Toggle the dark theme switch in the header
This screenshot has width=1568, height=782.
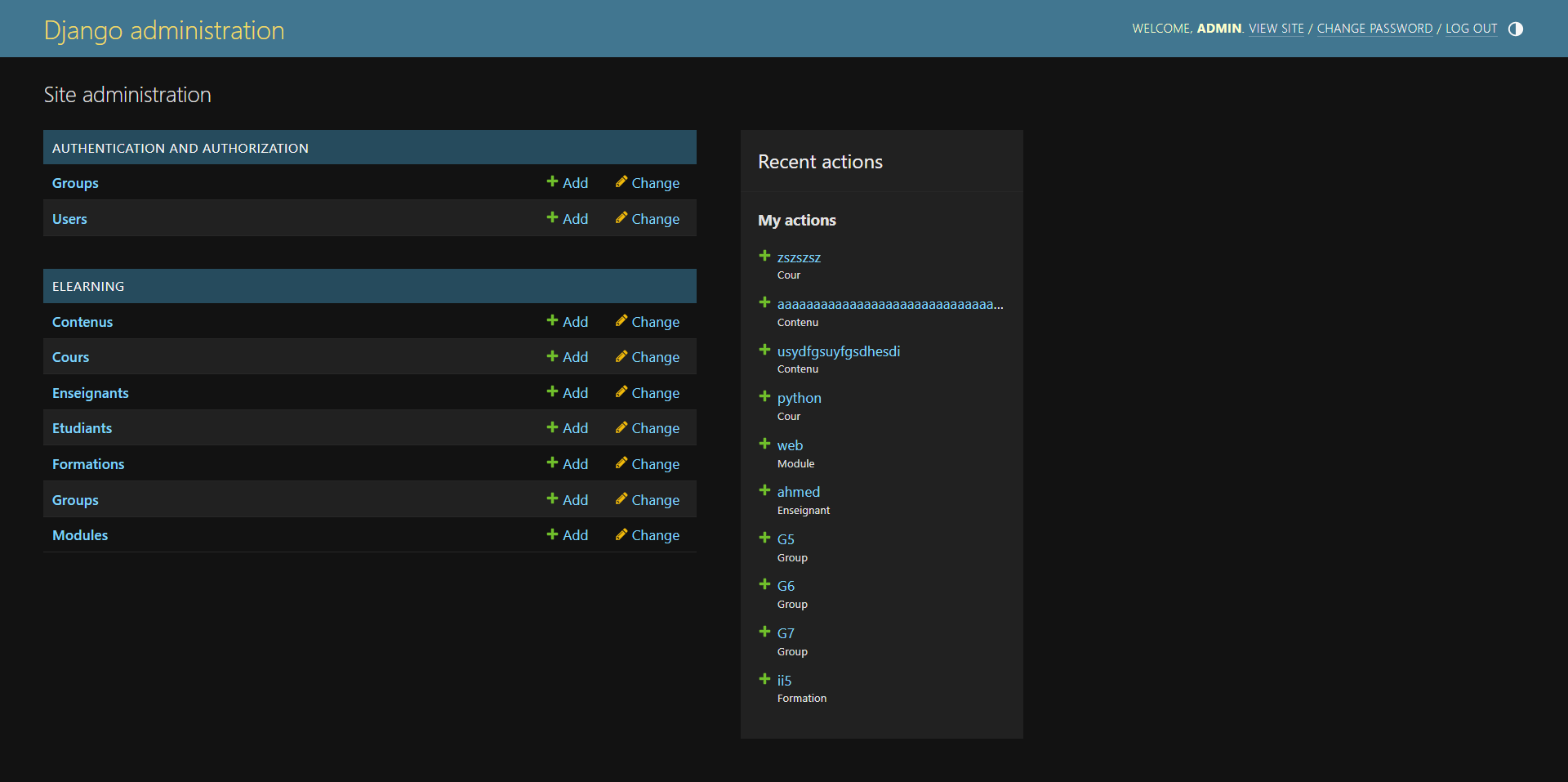click(x=1516, y=29)
